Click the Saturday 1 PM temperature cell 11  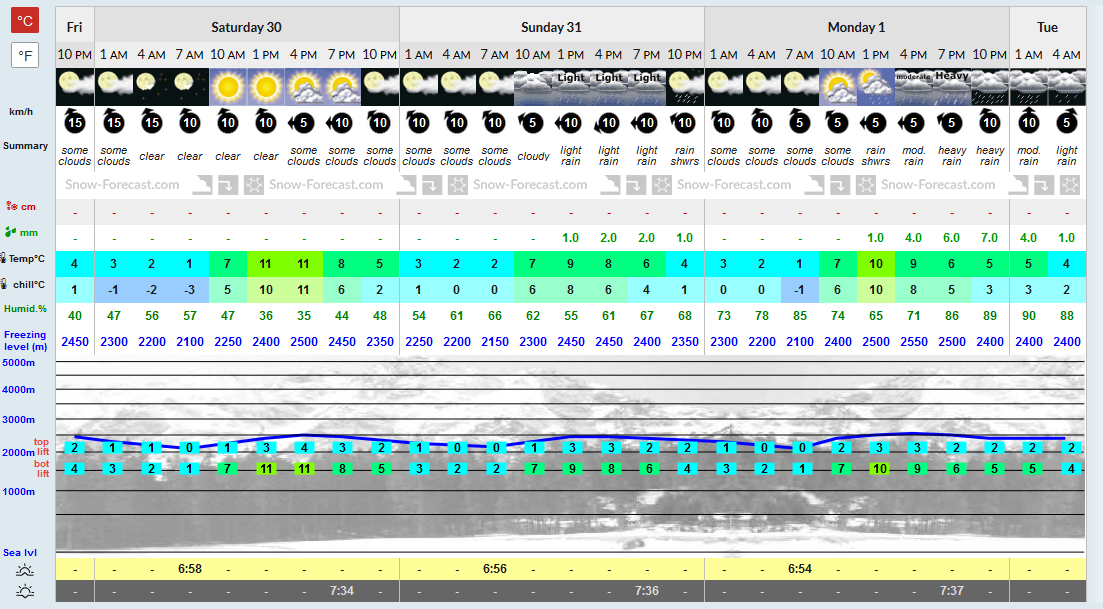pos(266,264)
